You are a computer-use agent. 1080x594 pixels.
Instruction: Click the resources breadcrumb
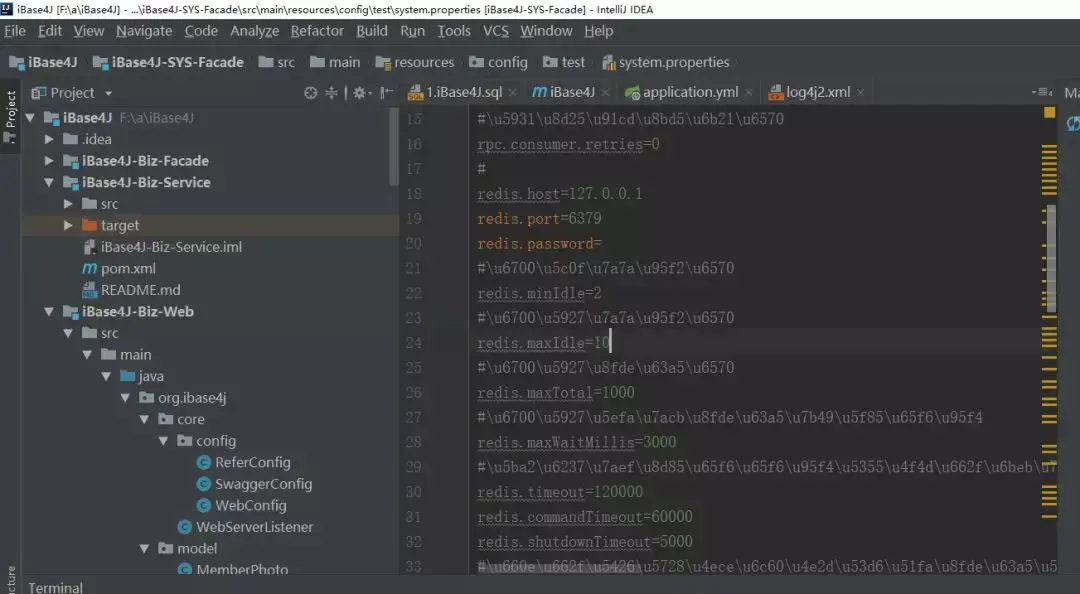[x=415, y=62]
